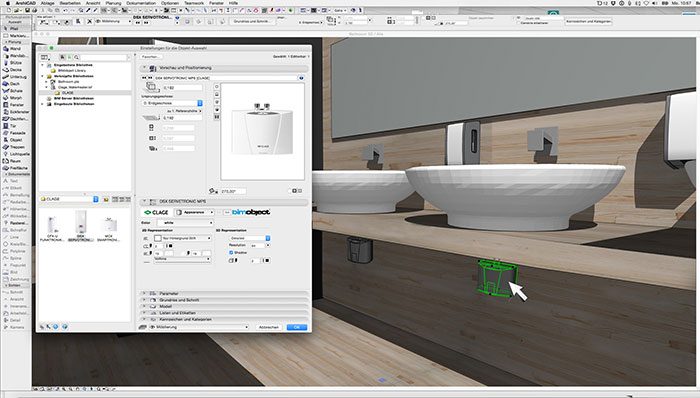Viewport: 700px width, 398px height.
Task: Expand the Kennzeichen und Kategorien panel
Action: (x=144, y=319)
